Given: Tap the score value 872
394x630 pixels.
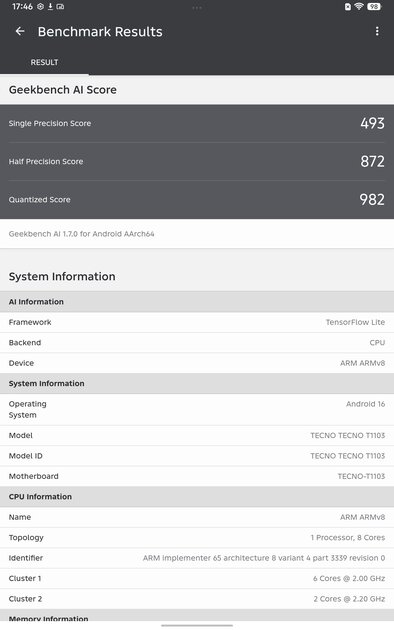Looking at the screenshot, I should (372, 162).
